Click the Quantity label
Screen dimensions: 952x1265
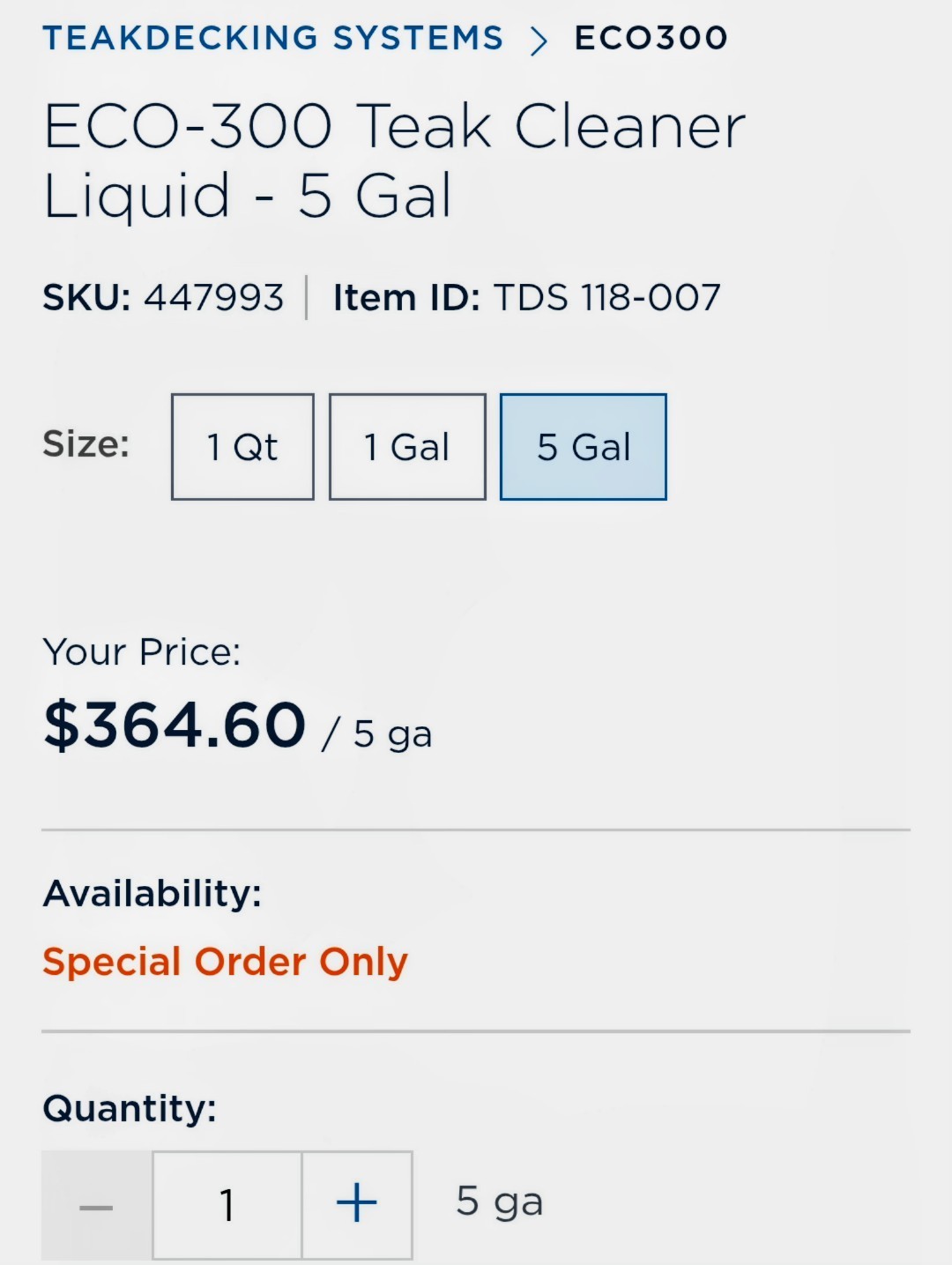pos(130,1108)
